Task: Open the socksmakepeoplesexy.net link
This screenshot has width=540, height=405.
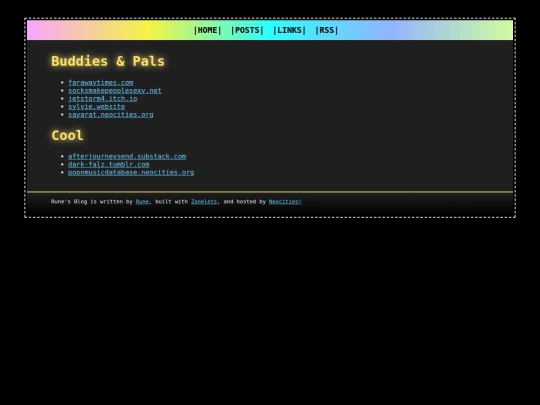Action: [x=115, y=91]
